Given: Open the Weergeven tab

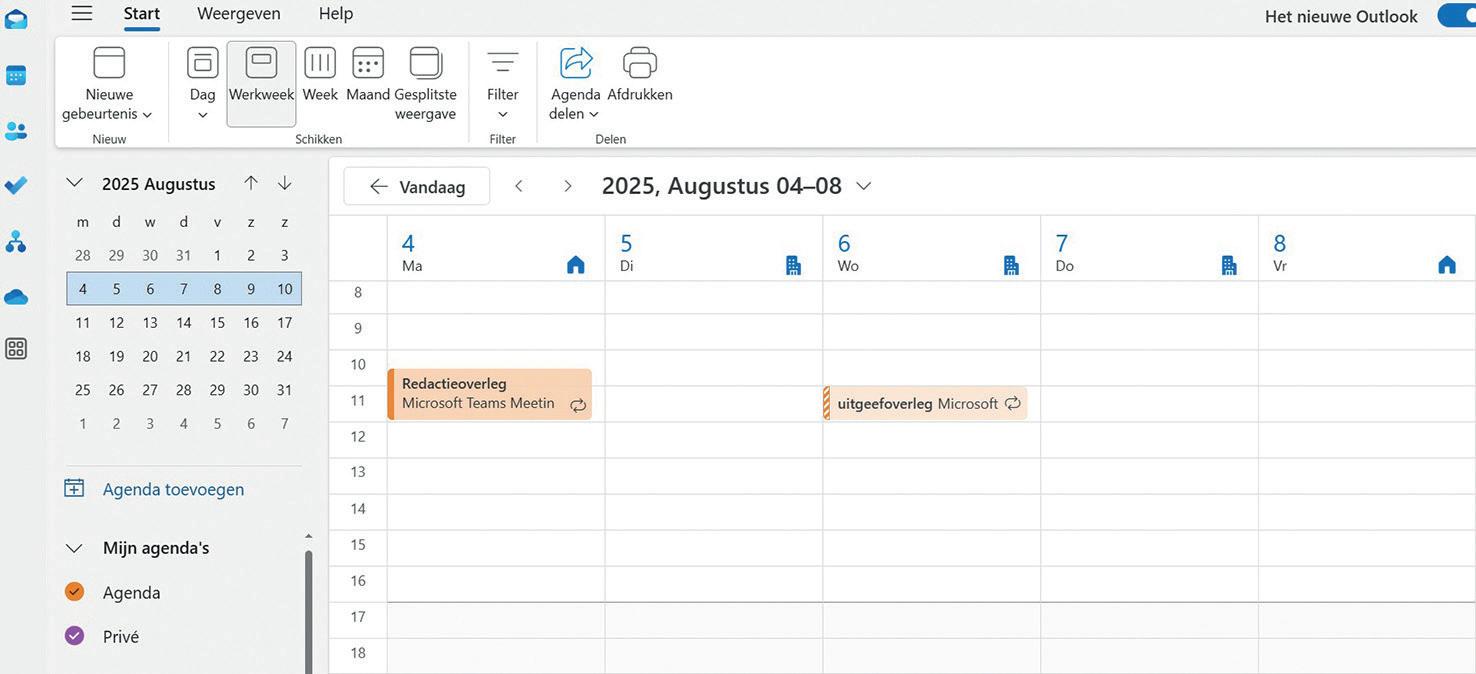Looking at the screenshot, I should [239, 14].
